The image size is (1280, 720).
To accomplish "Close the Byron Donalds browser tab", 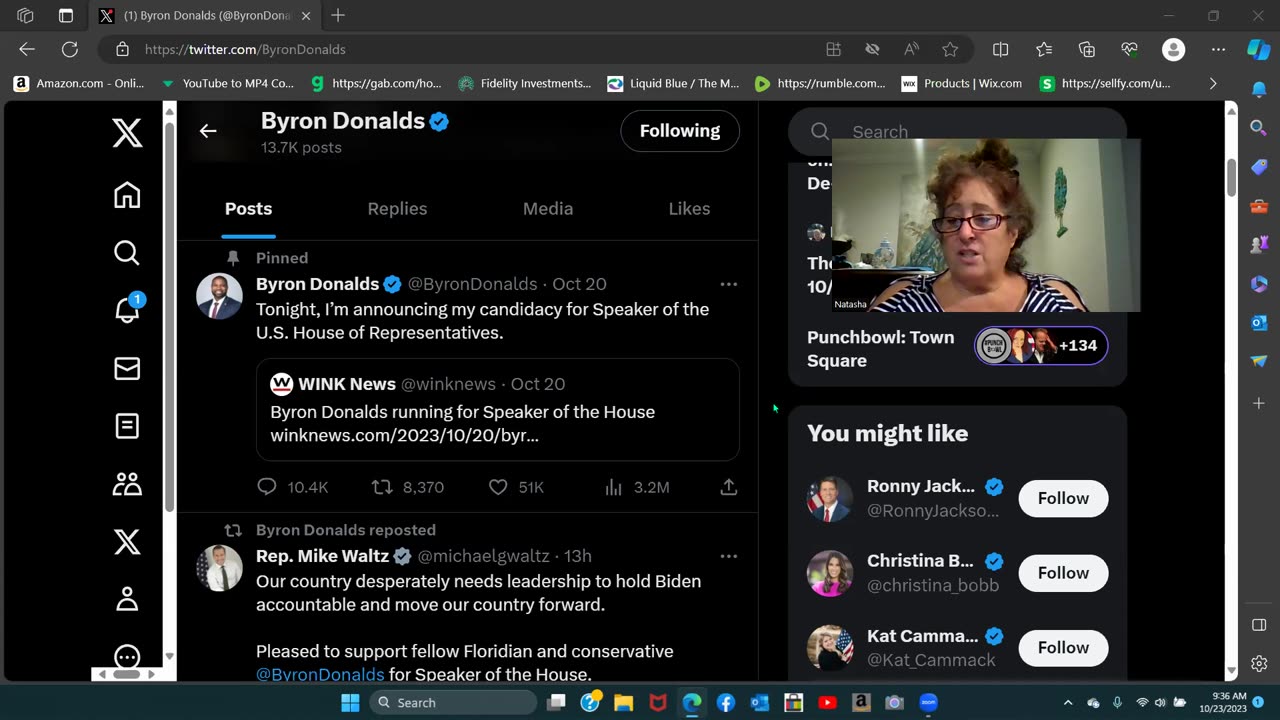I will pyautogui.click(x=306, y=16).
